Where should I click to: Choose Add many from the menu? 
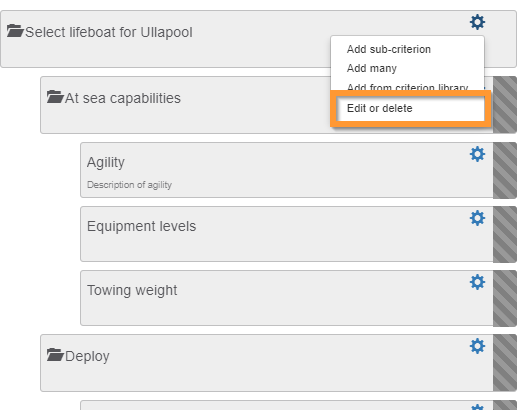point(372,68)
